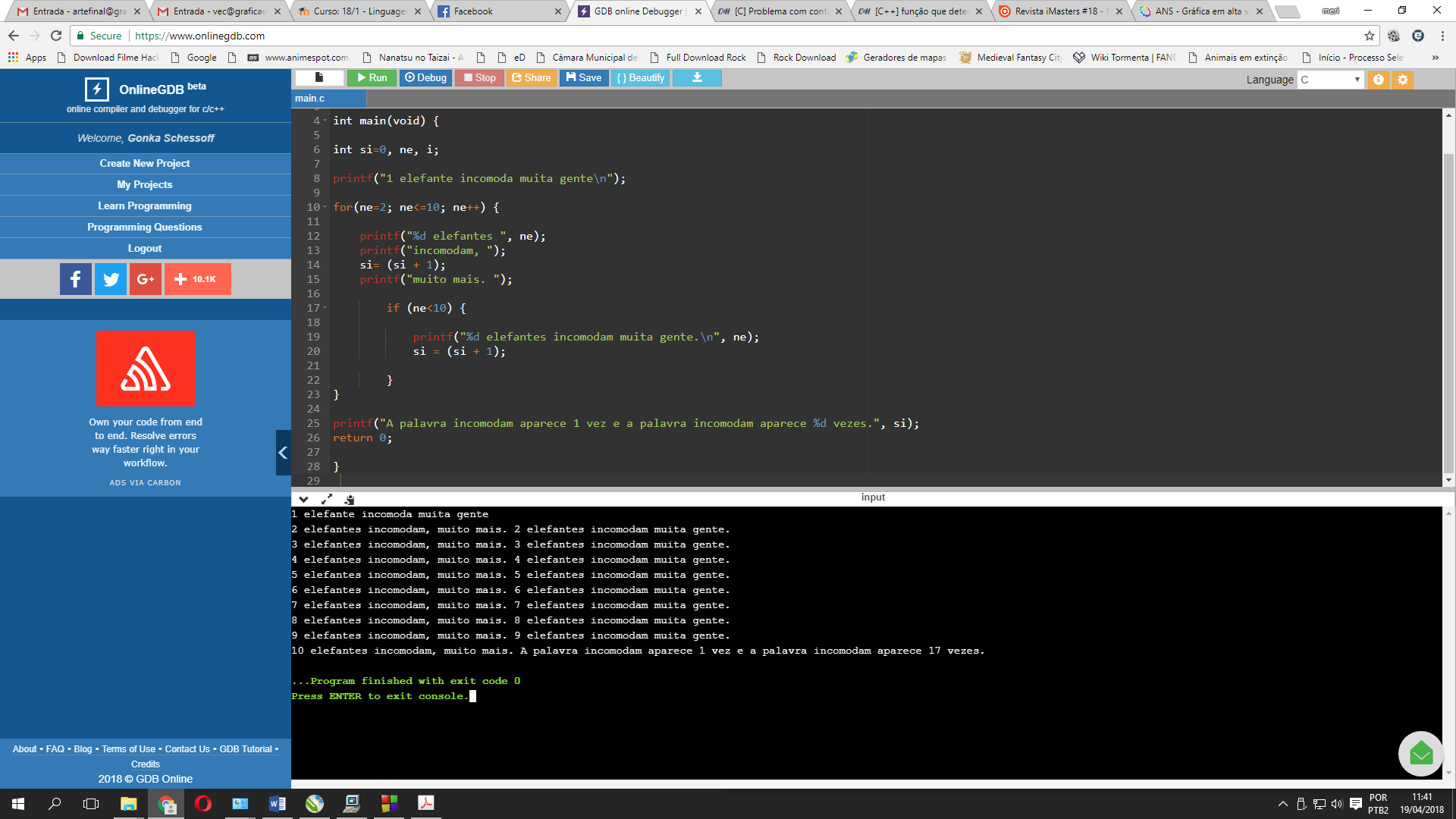The height and width of the screenshot is (819, 1456).
Task: Save the project
Action: click(584, 77)
